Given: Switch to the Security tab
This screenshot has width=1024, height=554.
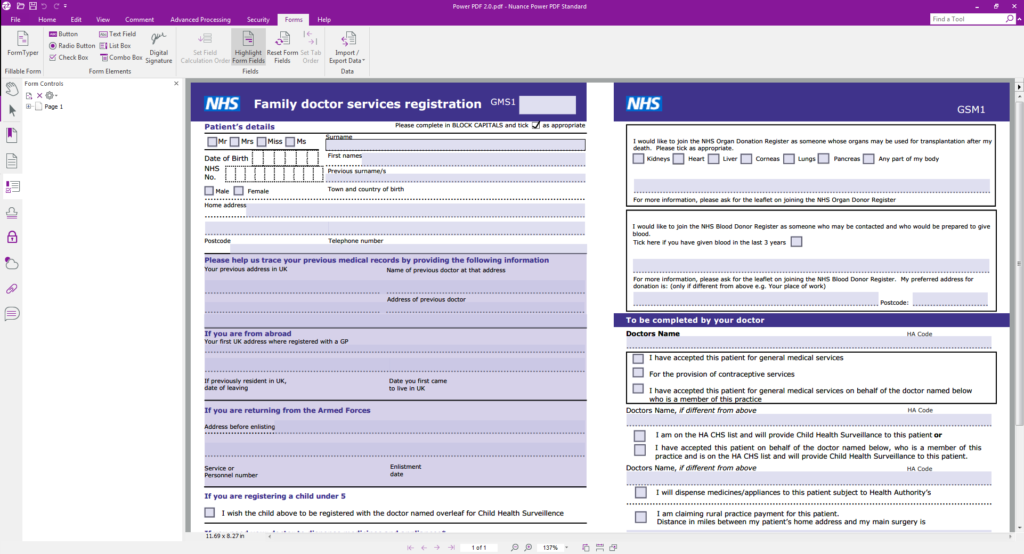Looking at the screenshot, I should point(258,20).
